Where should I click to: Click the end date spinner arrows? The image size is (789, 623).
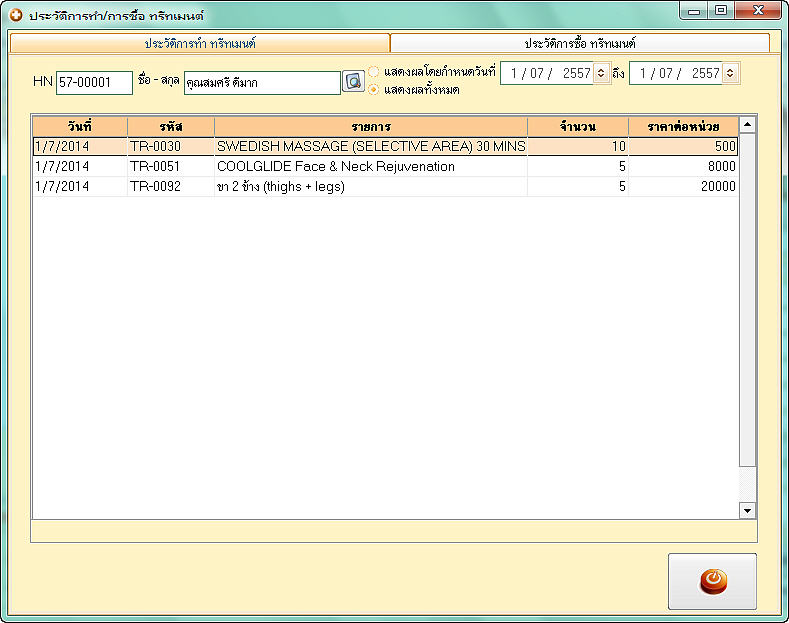(x=730, y=73)
